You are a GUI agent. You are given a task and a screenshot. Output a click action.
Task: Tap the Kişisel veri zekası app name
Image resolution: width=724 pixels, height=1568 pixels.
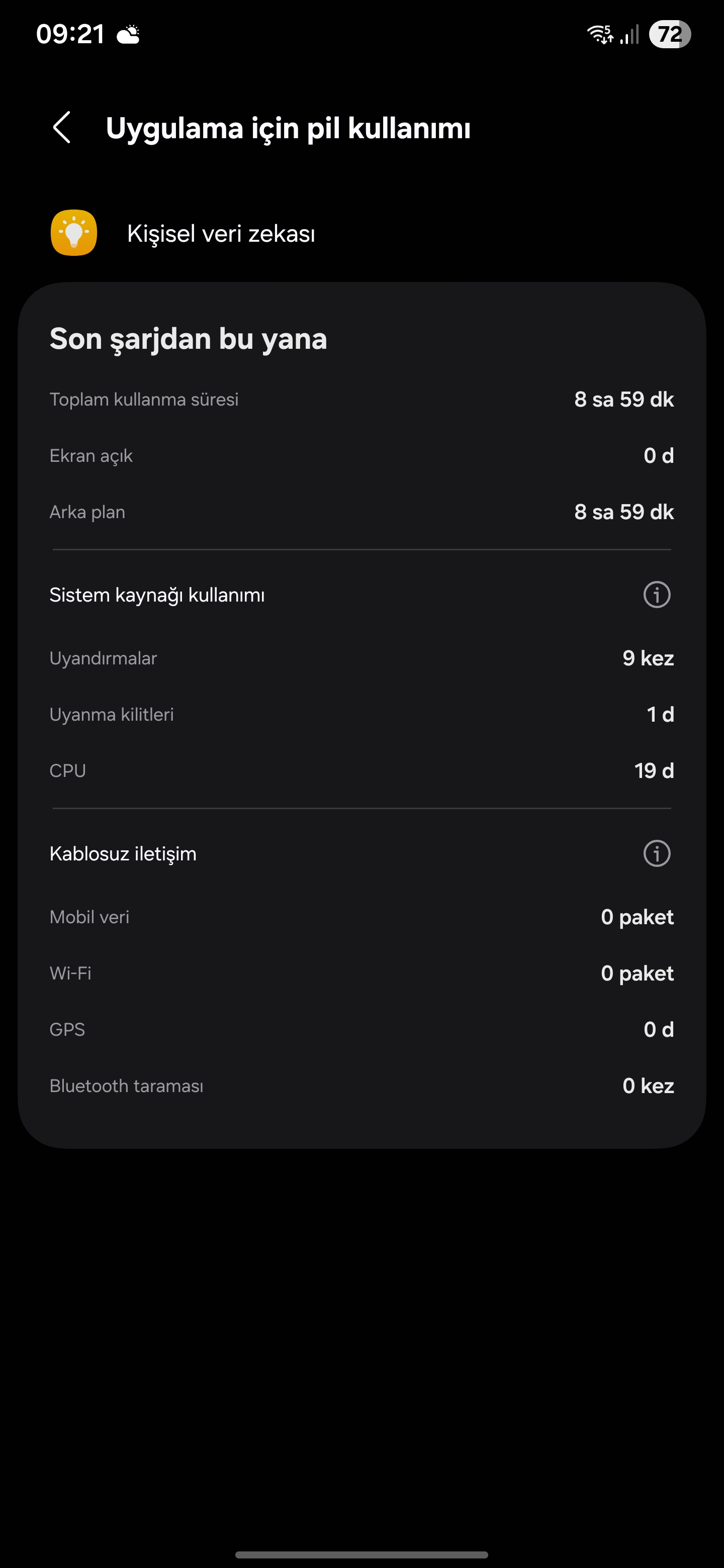tap(221, 234)
